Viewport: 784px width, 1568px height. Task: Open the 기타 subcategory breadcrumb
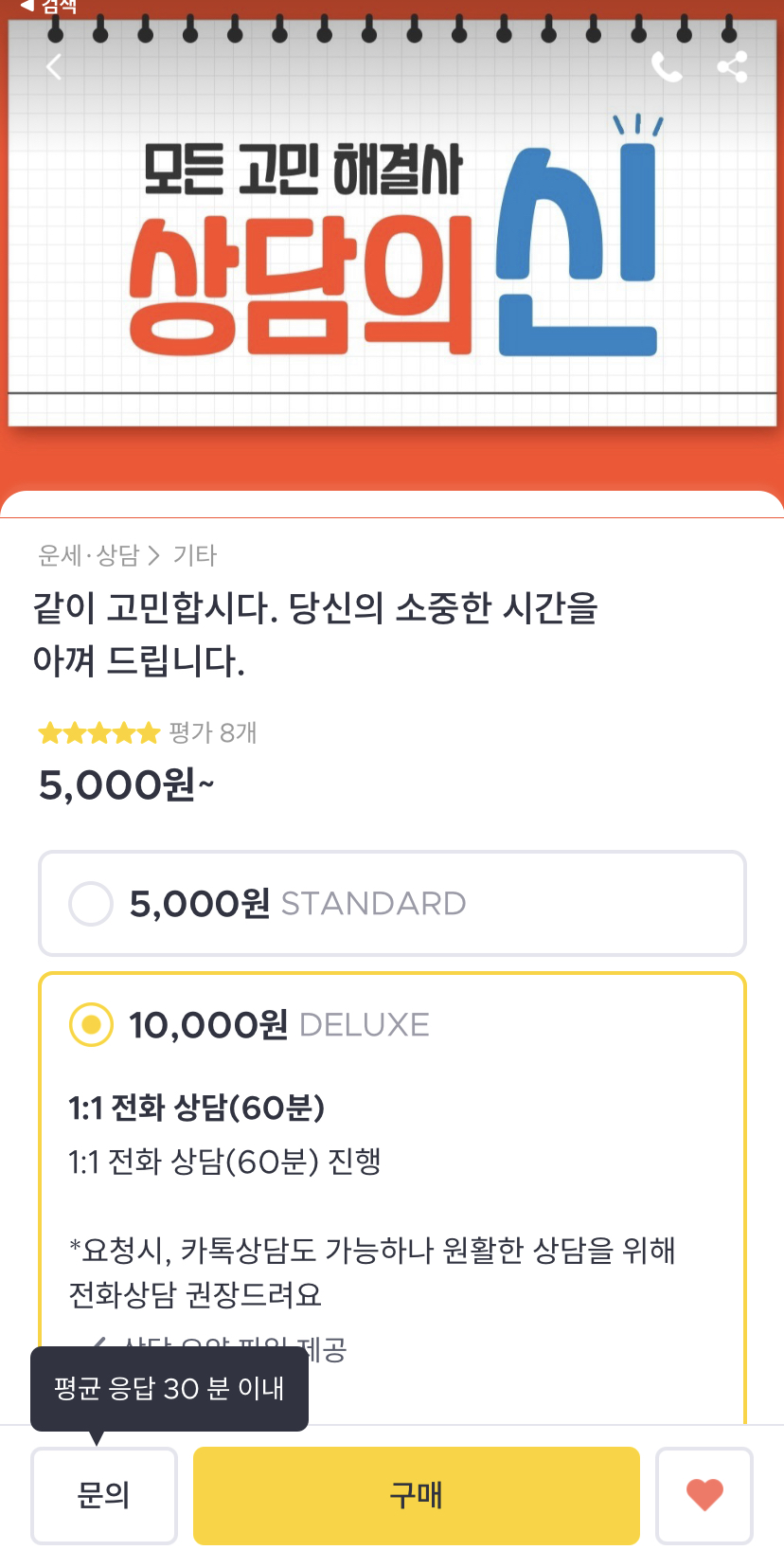coord(195,555)
